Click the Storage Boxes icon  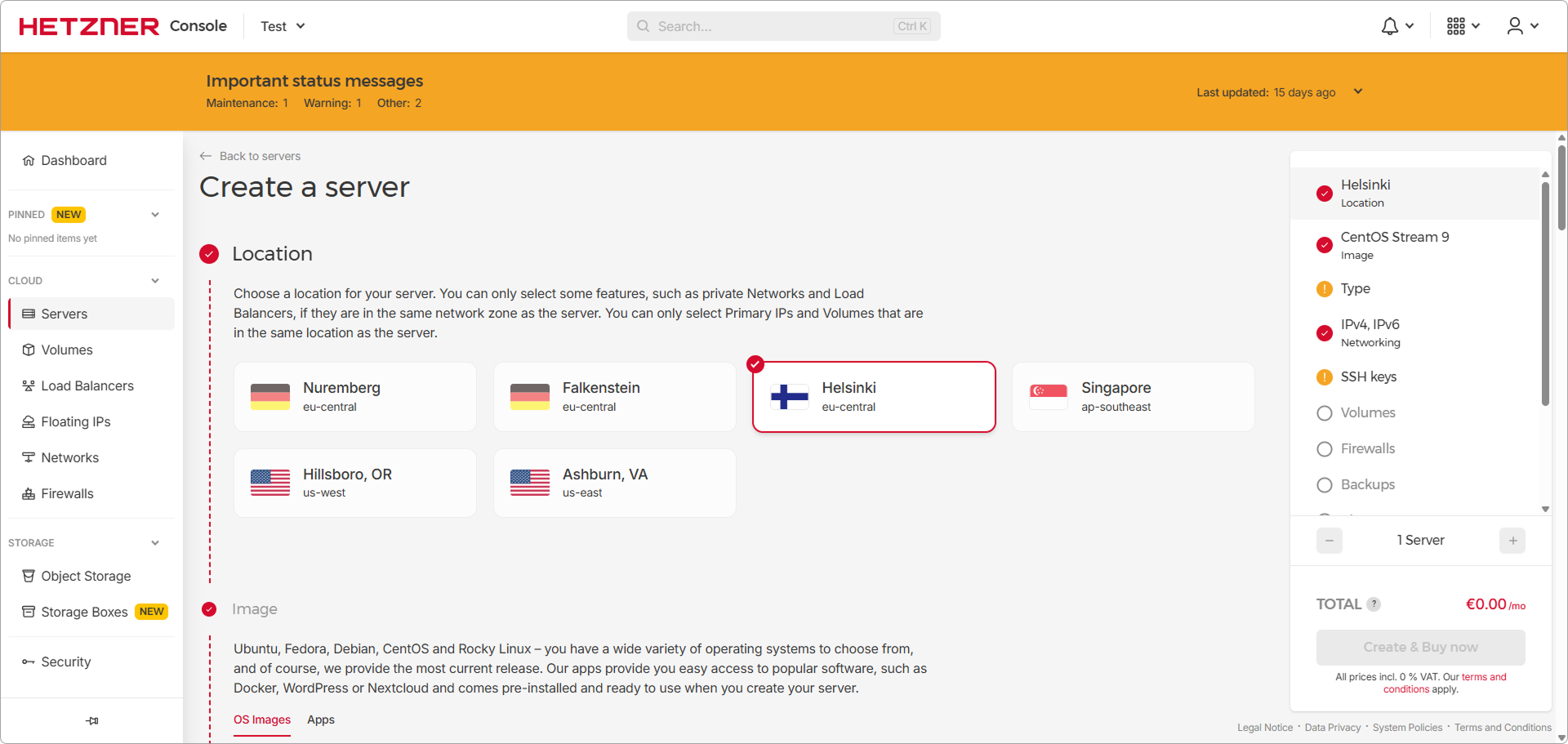(29, 612)
